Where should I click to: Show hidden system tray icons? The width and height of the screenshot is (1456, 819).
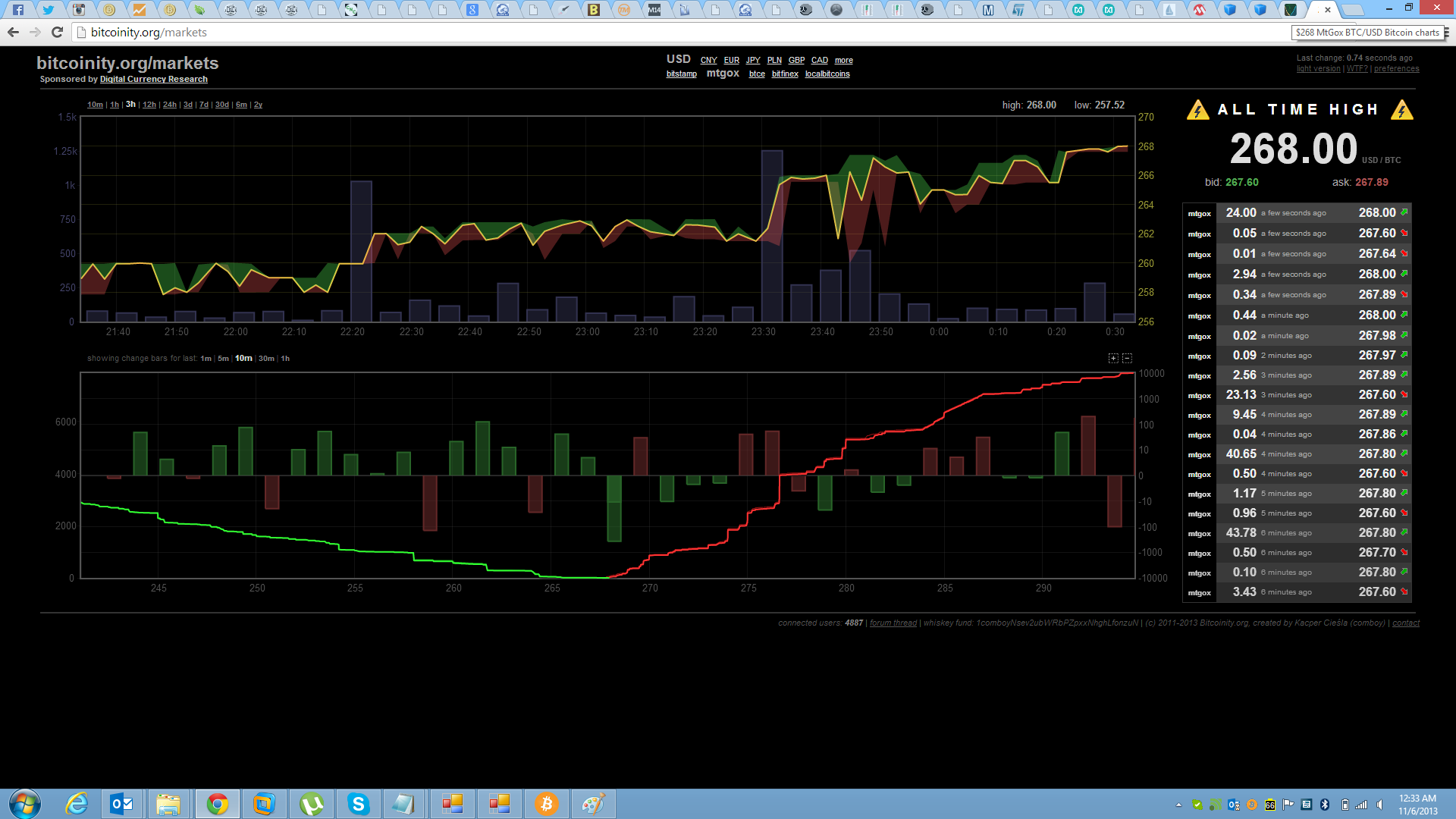coord(1178,805)
